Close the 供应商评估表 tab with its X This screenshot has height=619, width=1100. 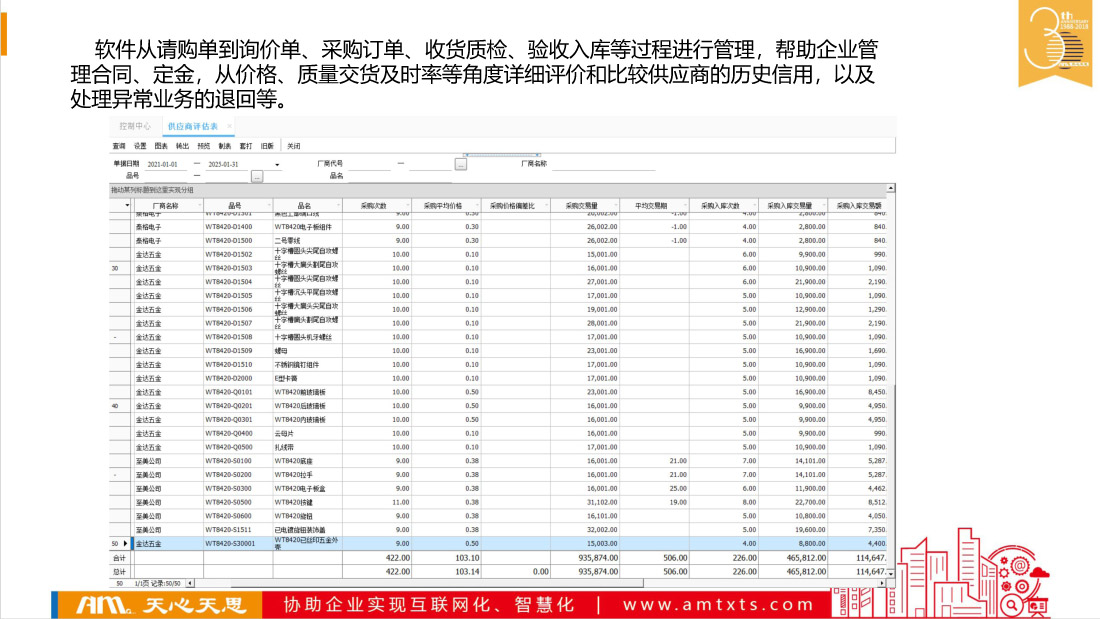pyautogui.click(x=229, y=126)
